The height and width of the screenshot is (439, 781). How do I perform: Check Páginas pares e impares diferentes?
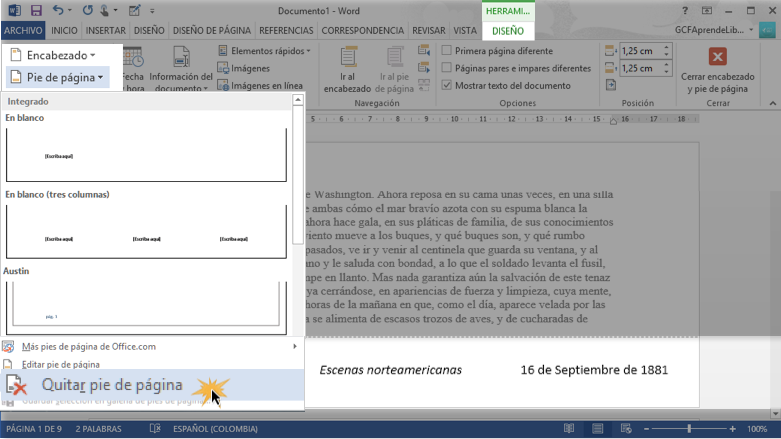click(447, 68)
